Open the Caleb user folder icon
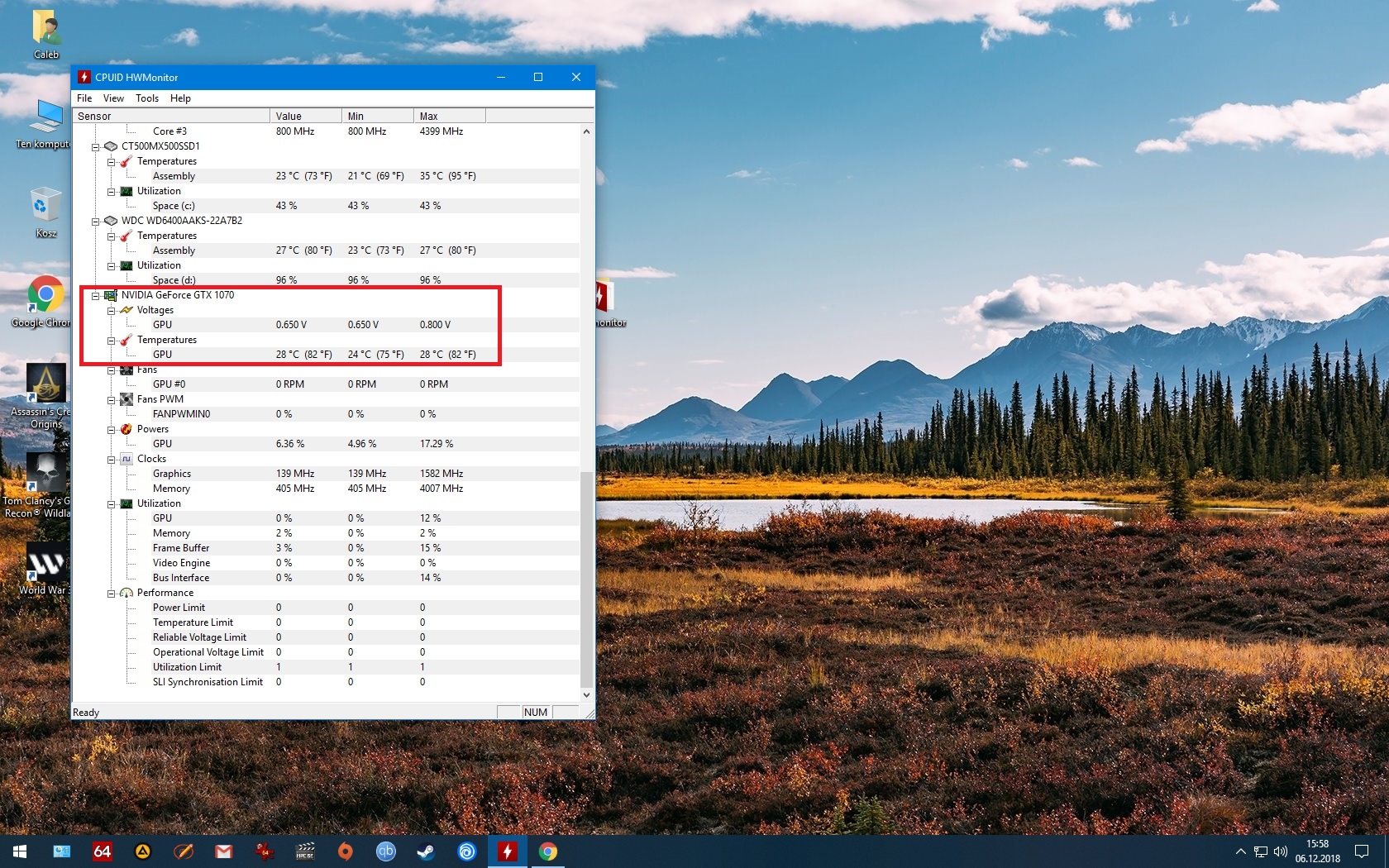Image resolution: width=1389 pixels, height=868 pixels. [46, 34]
